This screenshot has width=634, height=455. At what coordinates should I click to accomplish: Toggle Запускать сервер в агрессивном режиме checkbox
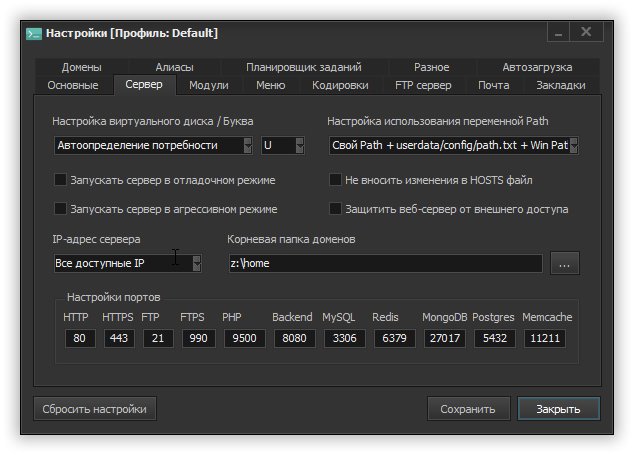tap(61, 209)
